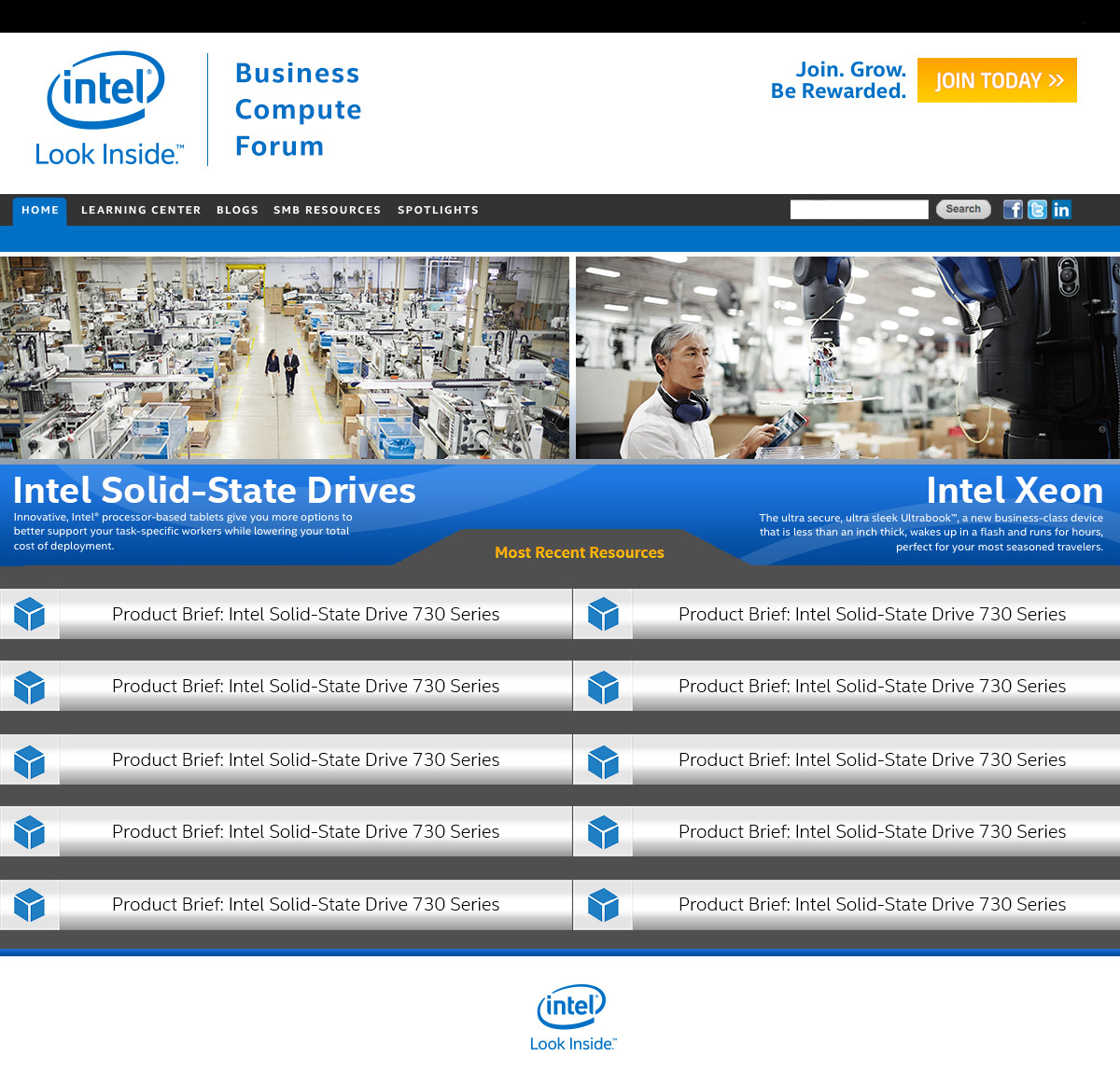Click the cube icon in last left-column row
Screen dimensions: 1120x1085
[x=30, y=905]
